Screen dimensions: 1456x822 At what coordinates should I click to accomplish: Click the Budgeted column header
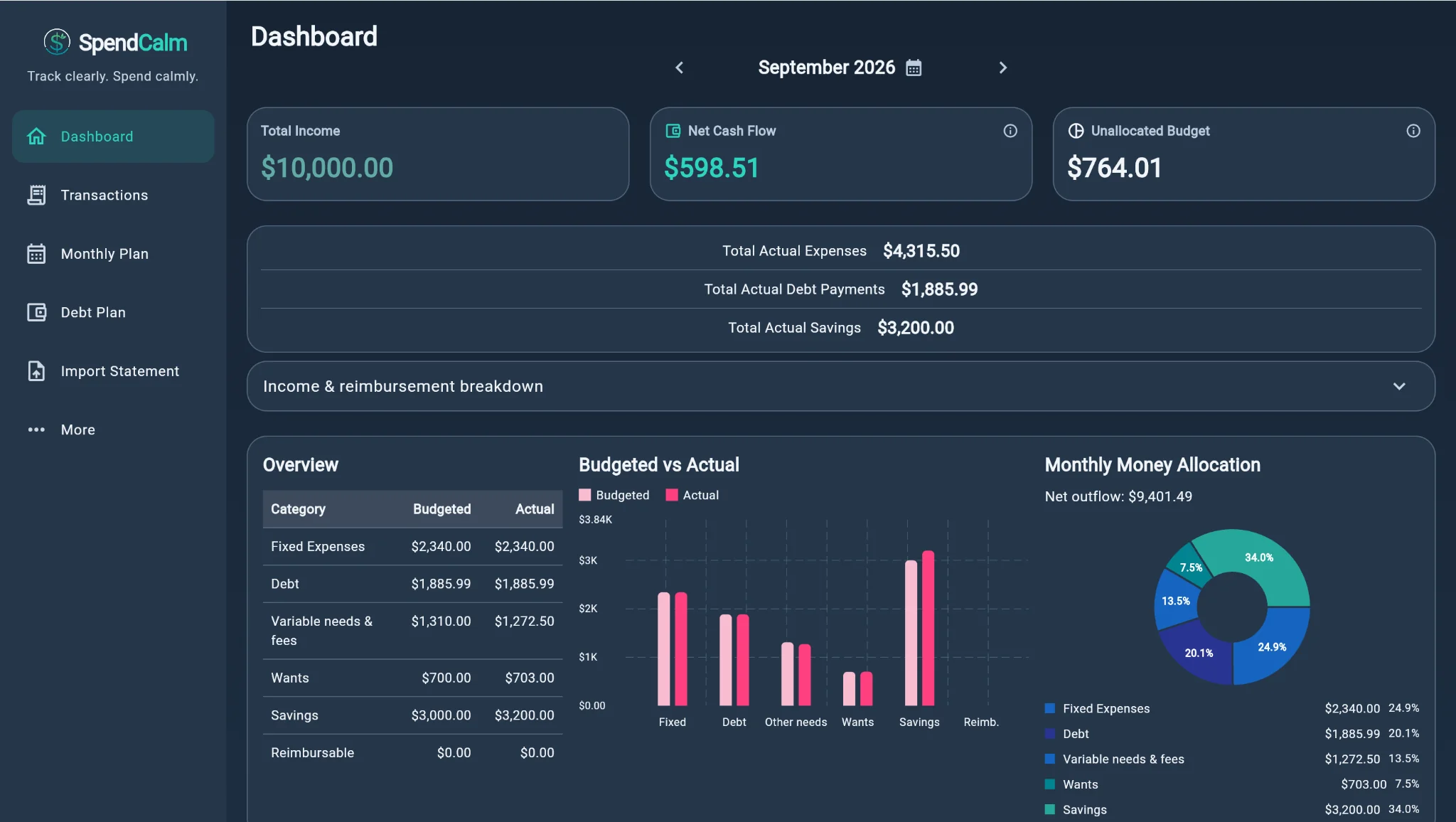(441, 509)
